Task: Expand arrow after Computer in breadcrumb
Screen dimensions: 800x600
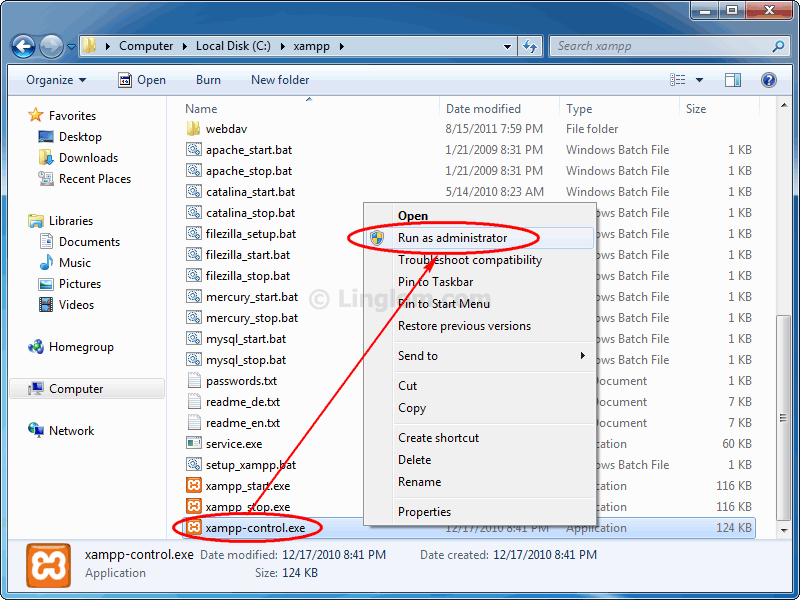Action: click(x=185, y=46)
